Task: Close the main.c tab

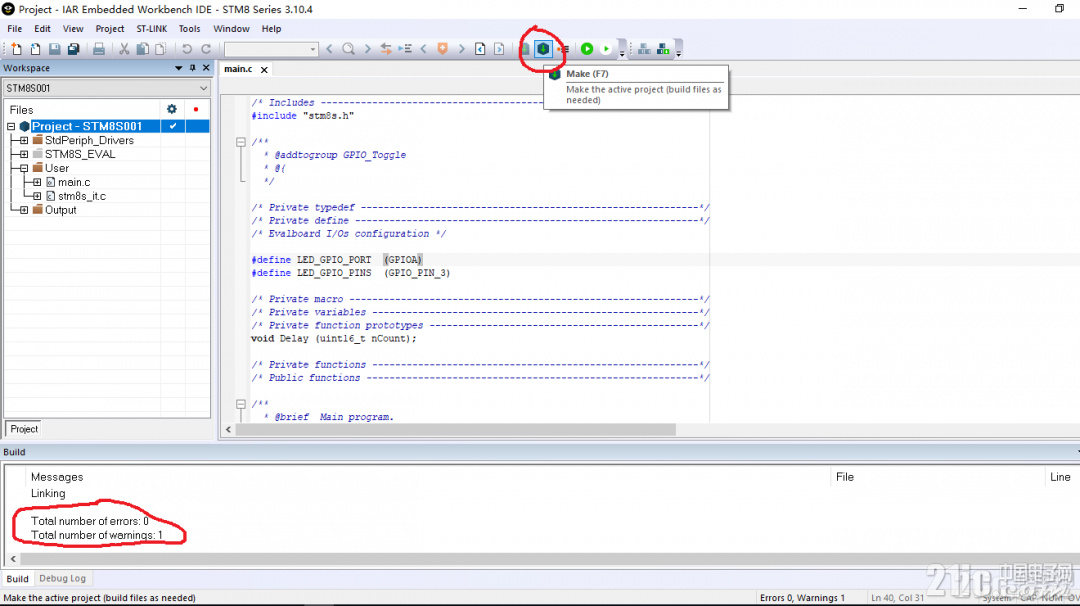Action: [264, 70]
